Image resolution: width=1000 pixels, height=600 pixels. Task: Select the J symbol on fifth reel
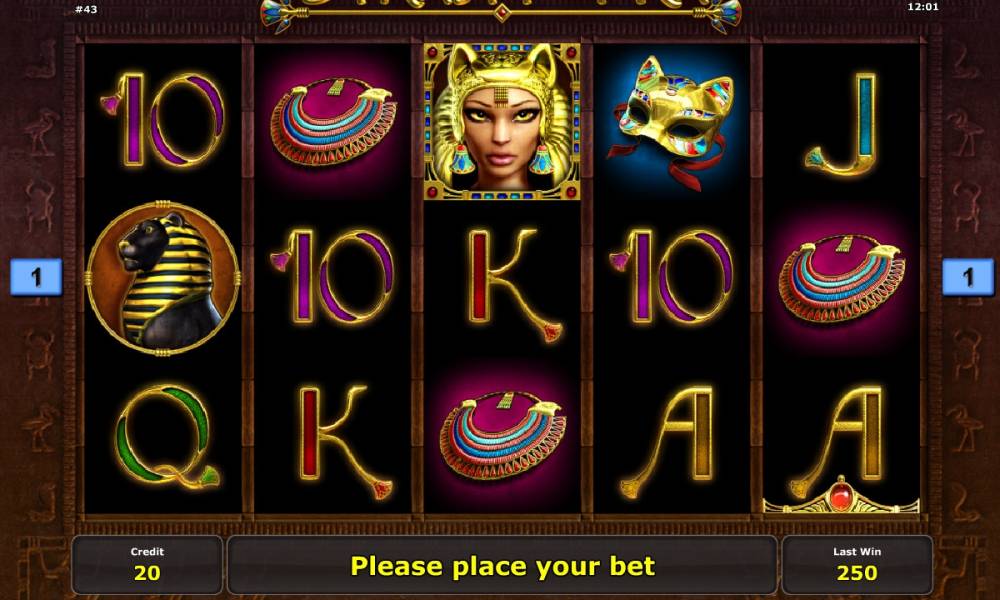[842, 122]
